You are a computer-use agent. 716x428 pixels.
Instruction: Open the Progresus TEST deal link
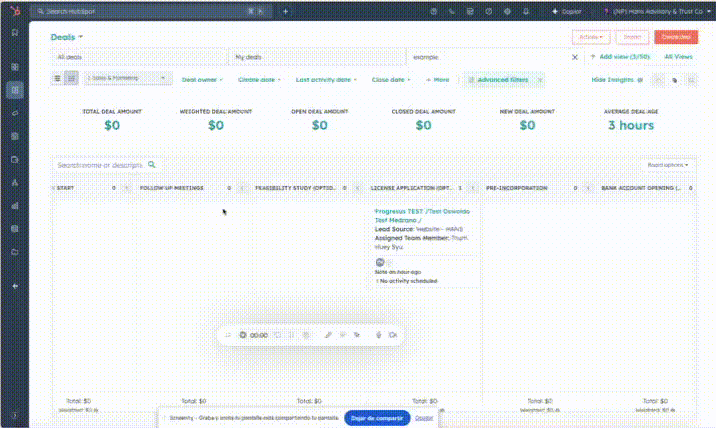422,216
